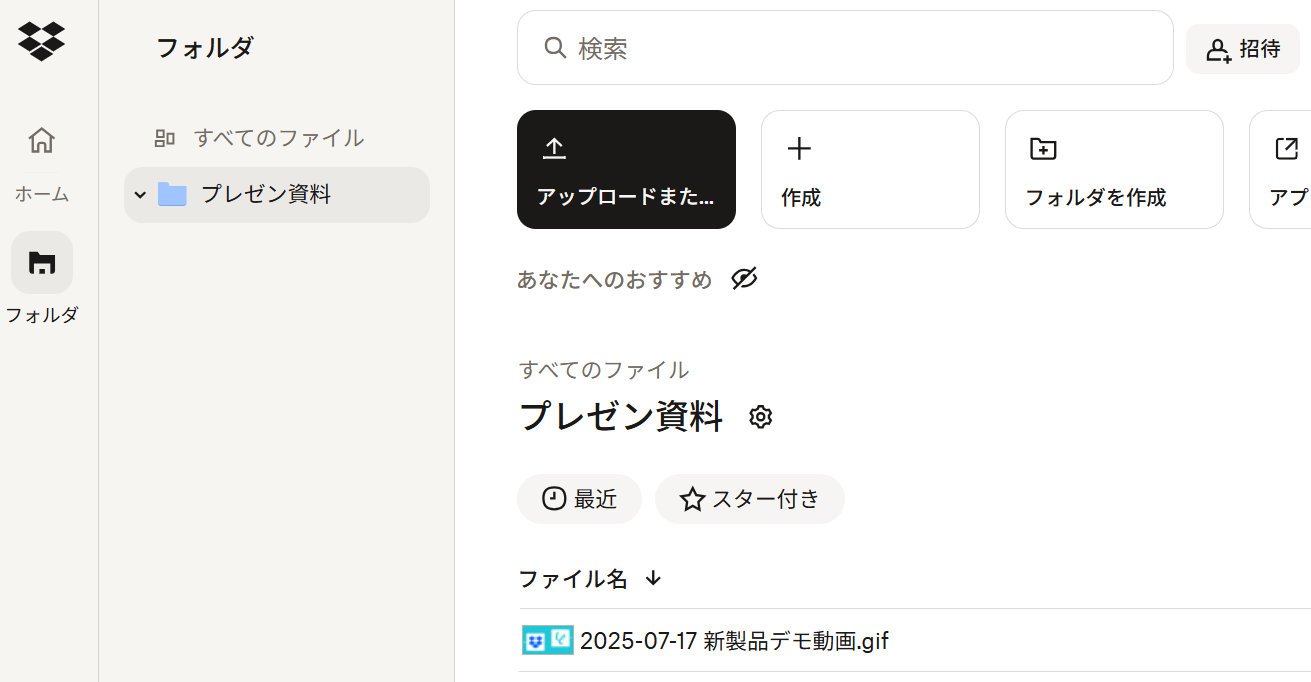Click the Dropbox logo icon
This screenshot has height=682, width=1311.
pos(41,41)
